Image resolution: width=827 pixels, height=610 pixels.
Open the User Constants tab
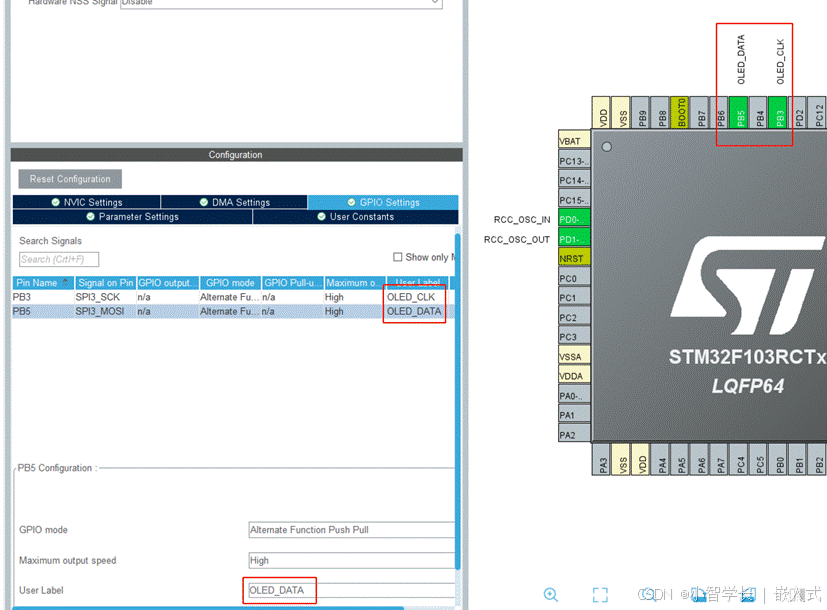[355, 217]
